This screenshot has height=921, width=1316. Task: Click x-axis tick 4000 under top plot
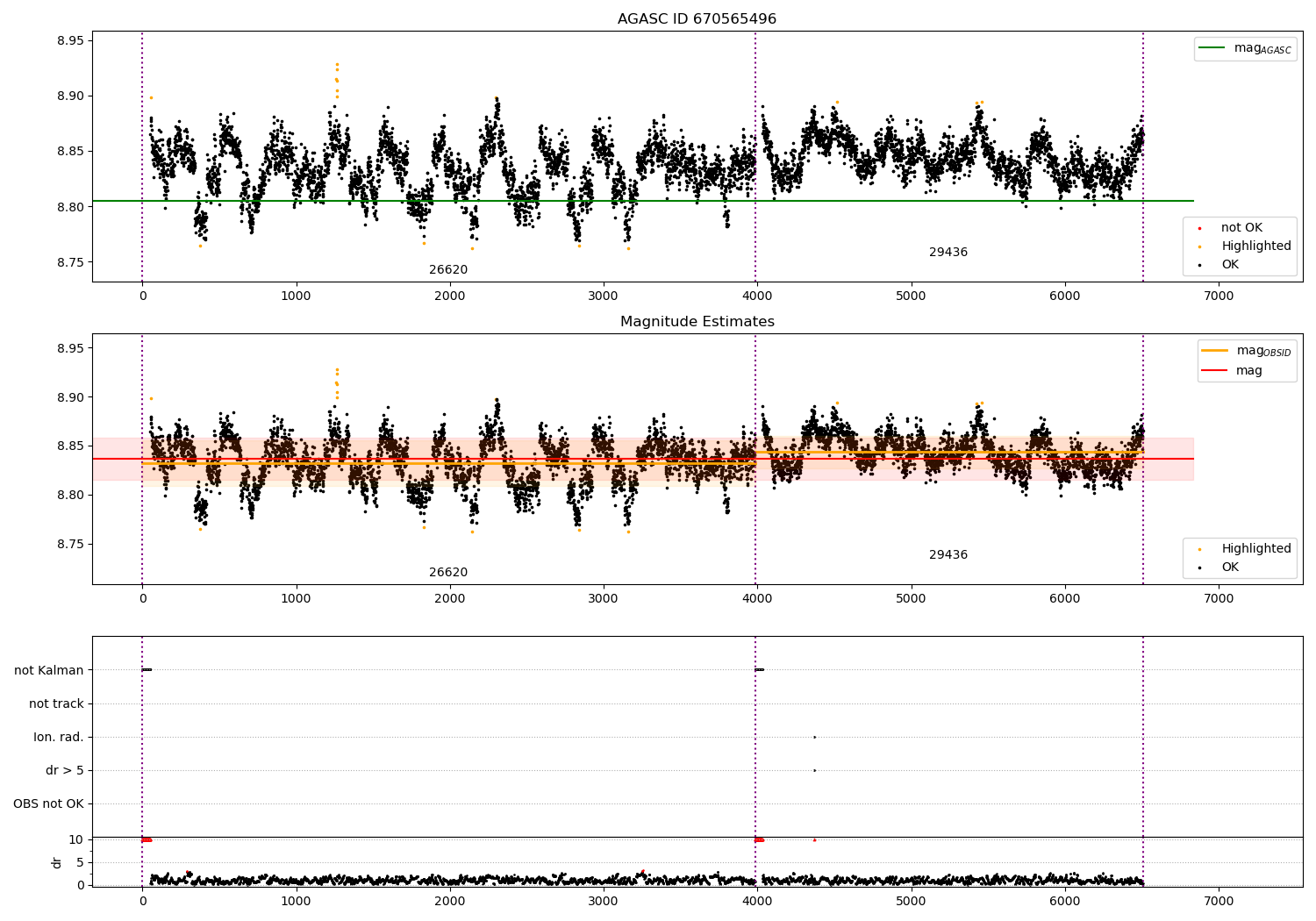[x=757, y=296]
